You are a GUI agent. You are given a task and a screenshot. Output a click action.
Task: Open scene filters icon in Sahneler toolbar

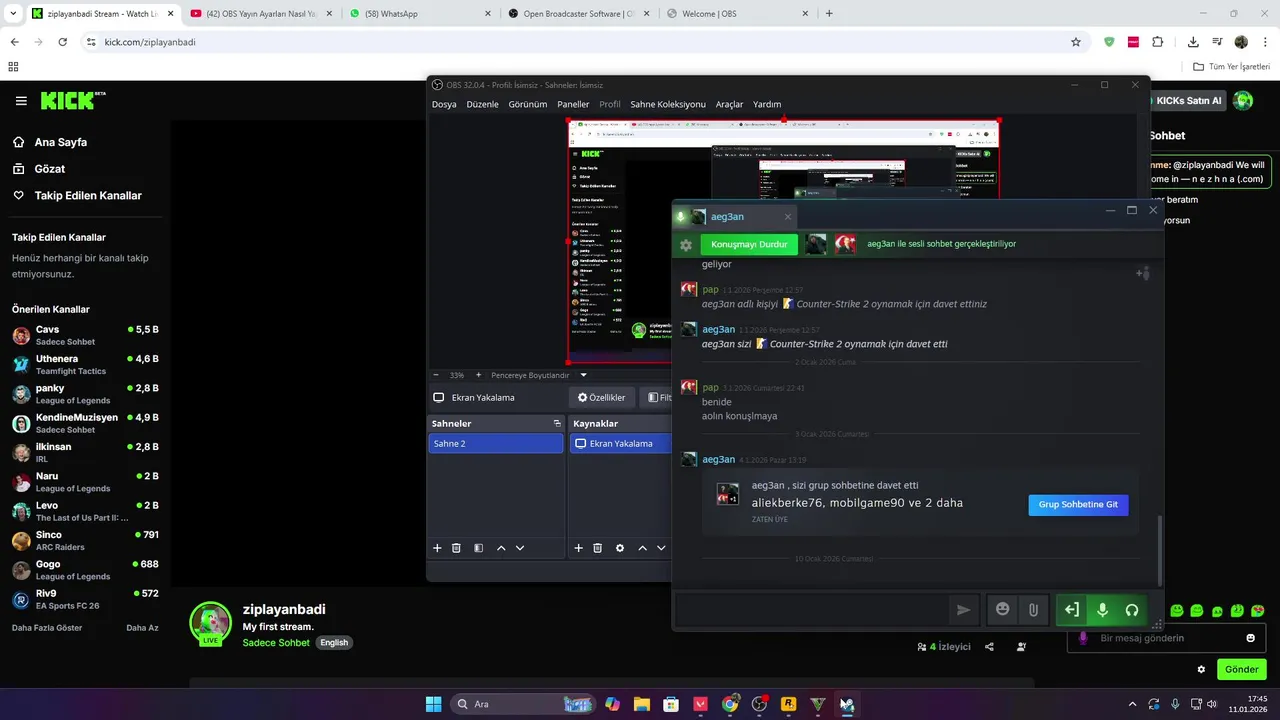pyautogui.click(x=478, y=548)
